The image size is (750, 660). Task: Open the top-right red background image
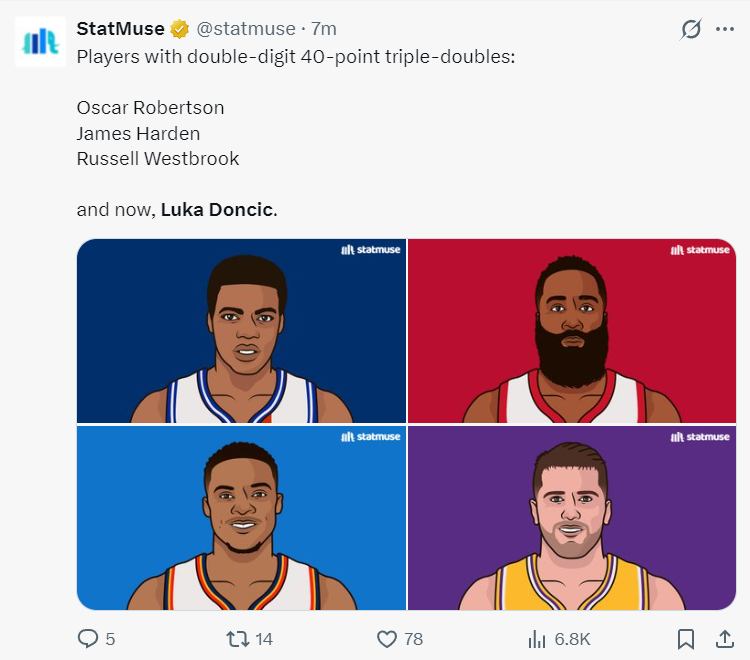[572, 331]
